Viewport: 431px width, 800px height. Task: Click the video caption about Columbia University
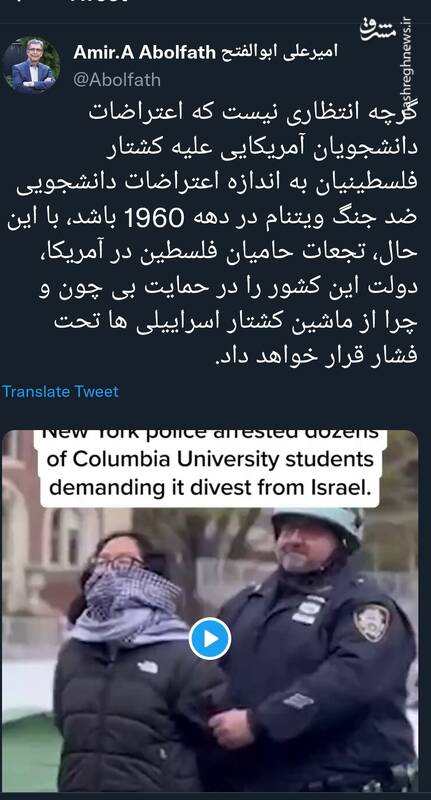(x=210, y=468)
